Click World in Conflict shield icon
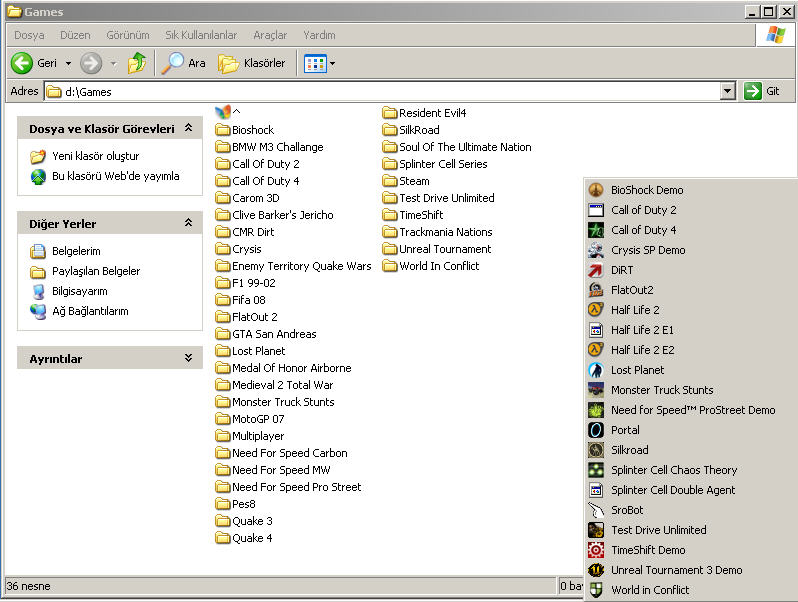The width and height of the screenshot is (798, 602). [x=596, y=590]
